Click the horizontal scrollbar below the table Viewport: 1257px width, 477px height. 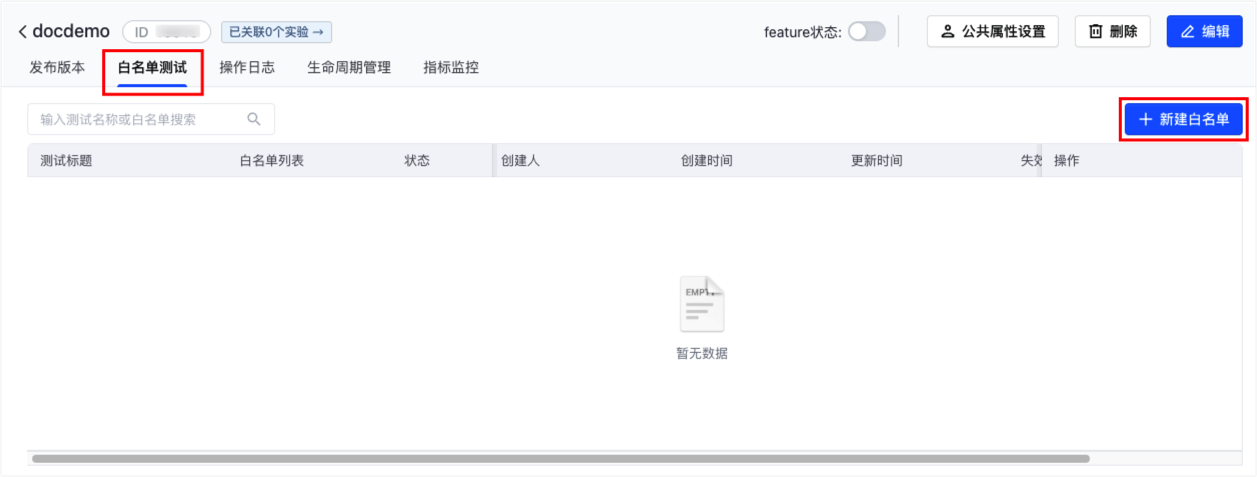560,458
